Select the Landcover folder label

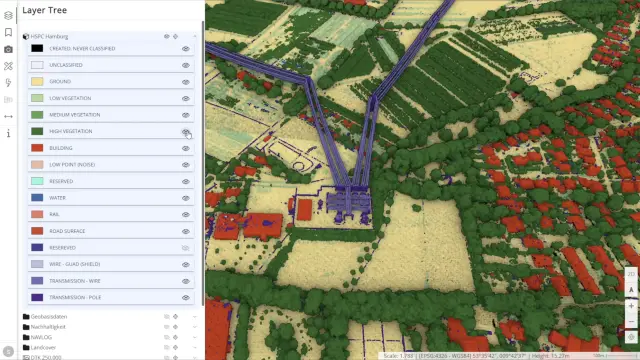coord(43,347)
